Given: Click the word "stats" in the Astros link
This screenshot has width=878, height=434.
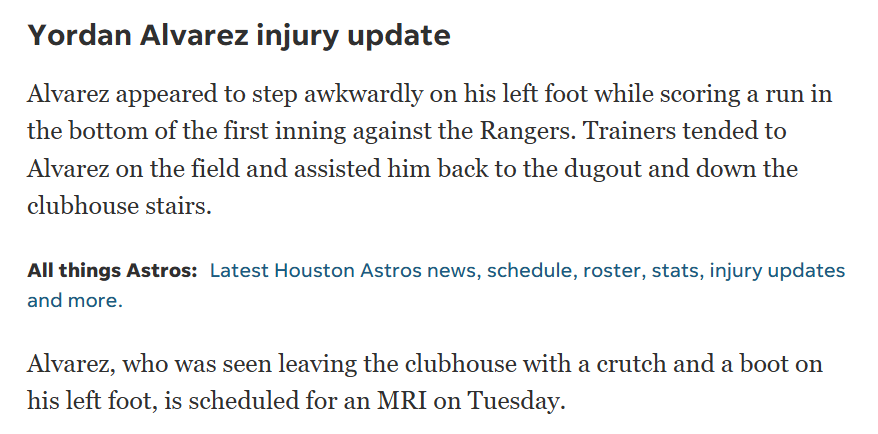Looking at the screenshot, I should pyautogui.click(x=676, y=271).
